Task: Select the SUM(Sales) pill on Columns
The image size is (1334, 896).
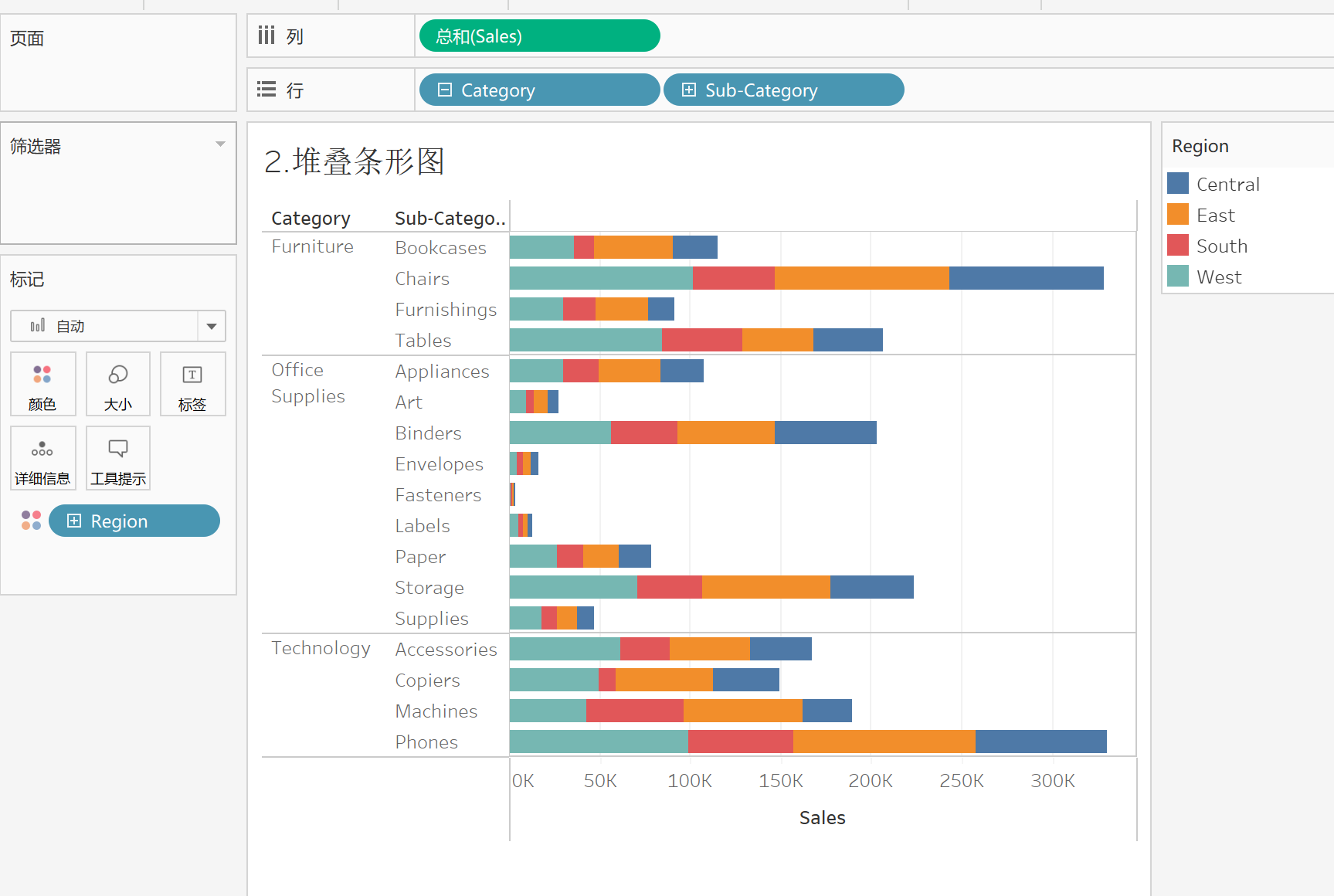Action: [540, 36]
